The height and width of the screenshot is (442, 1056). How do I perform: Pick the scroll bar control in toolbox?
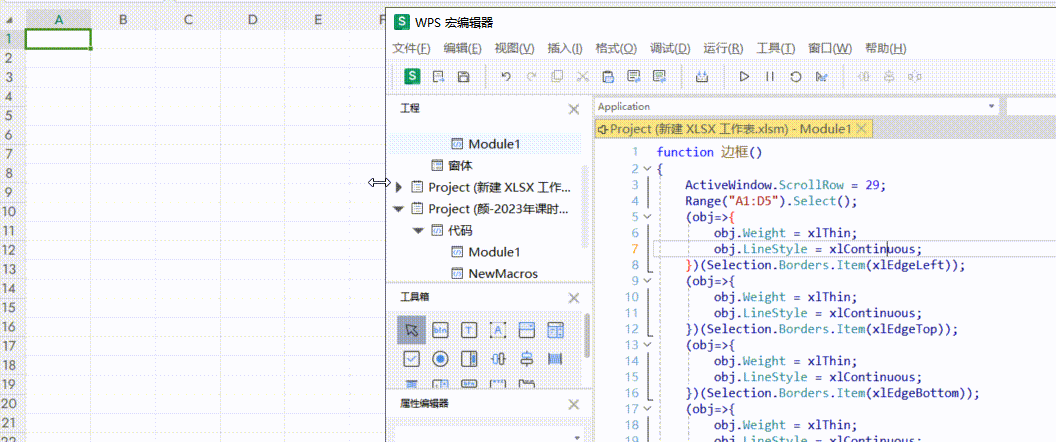click(x=469, y=358)
